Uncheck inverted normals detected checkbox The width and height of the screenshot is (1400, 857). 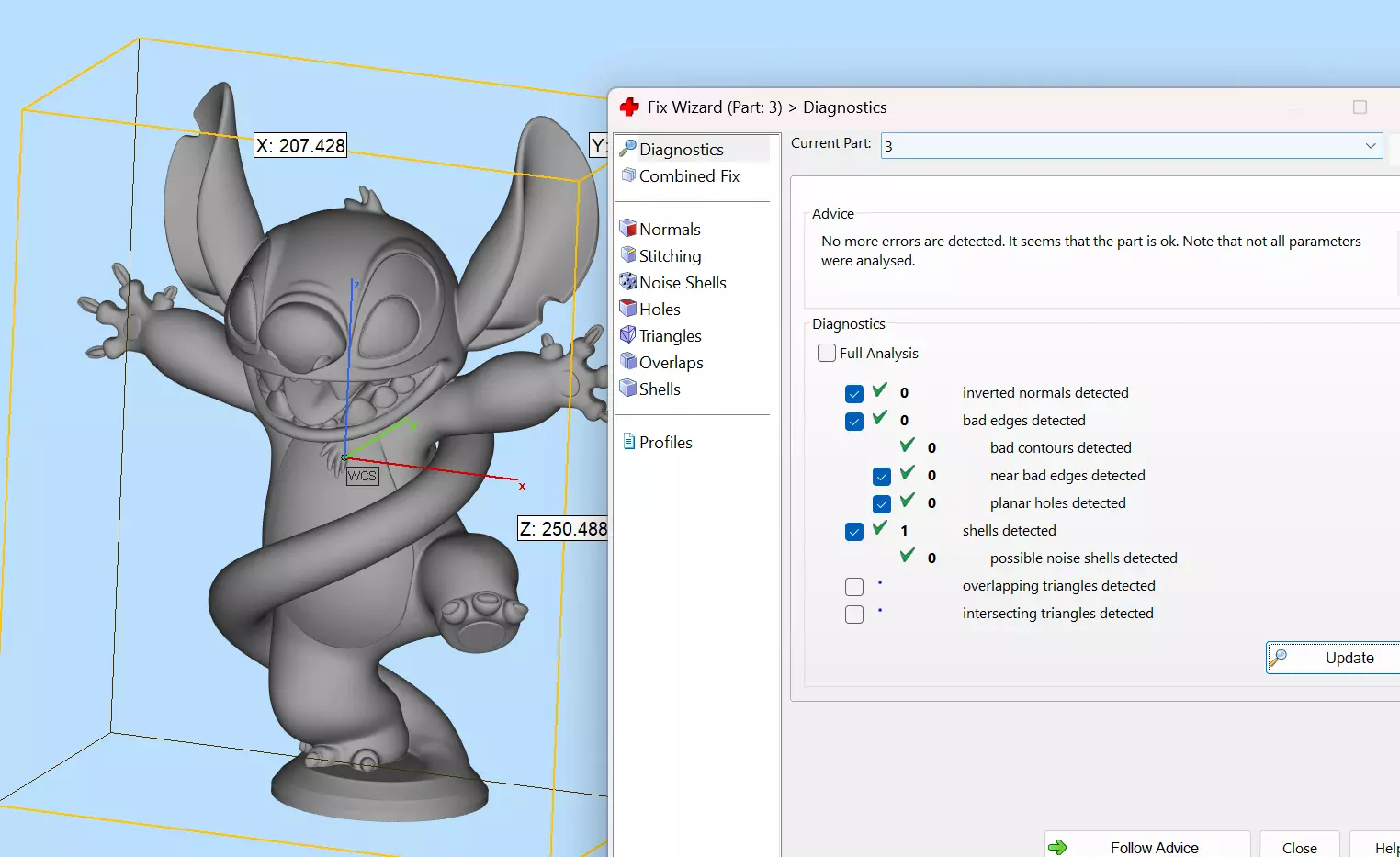click(854, 394)
